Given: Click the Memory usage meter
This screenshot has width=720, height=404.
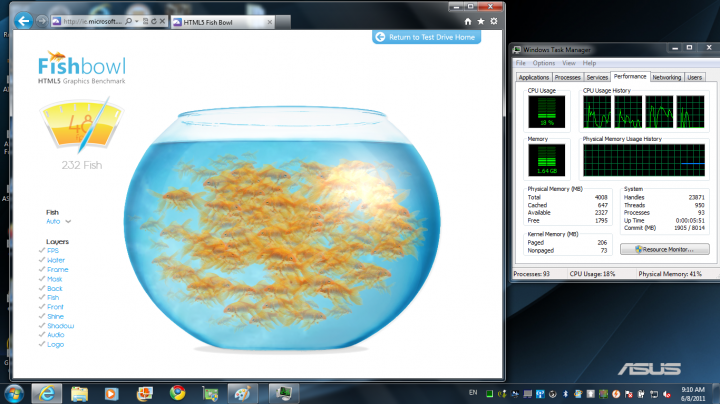Looking at the screenshot, I should pyautogui.click(x=546, y=160).
